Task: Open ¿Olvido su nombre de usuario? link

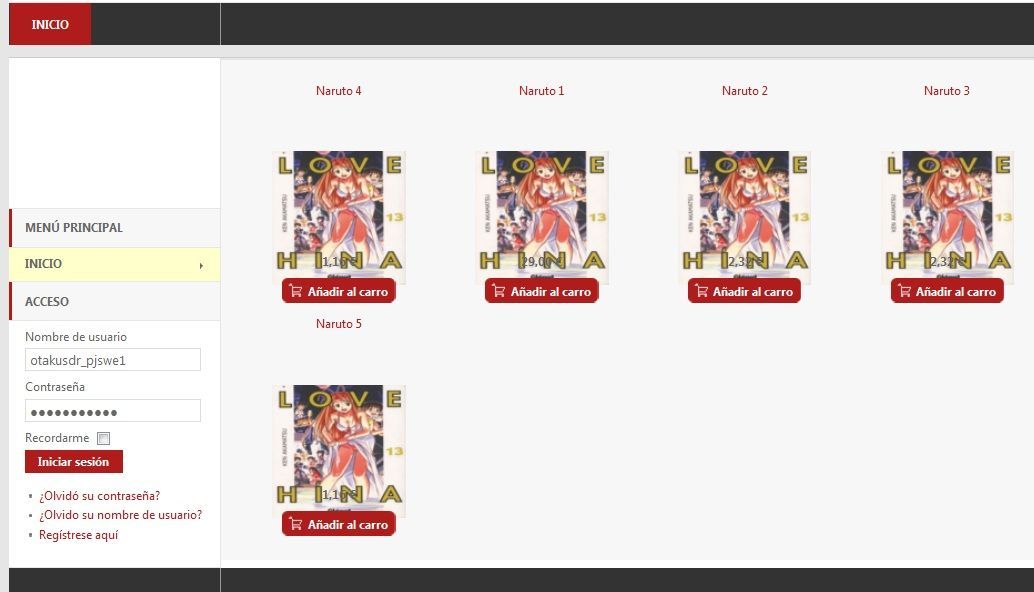Action: [x=121, y=515]
